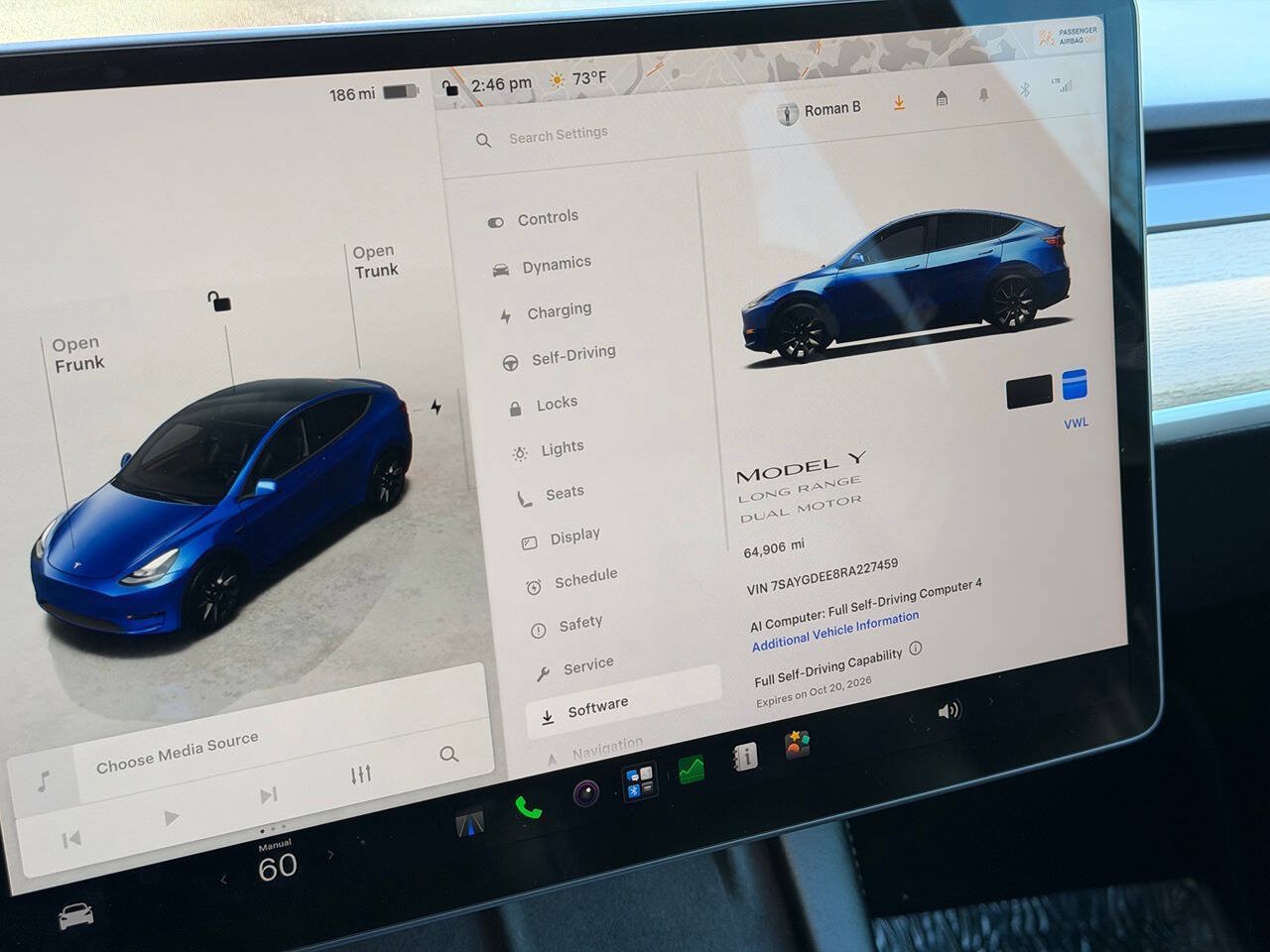Screen dimensions: 1270x952
Task: Skip to the next track
Action: [x=268, y=795]
